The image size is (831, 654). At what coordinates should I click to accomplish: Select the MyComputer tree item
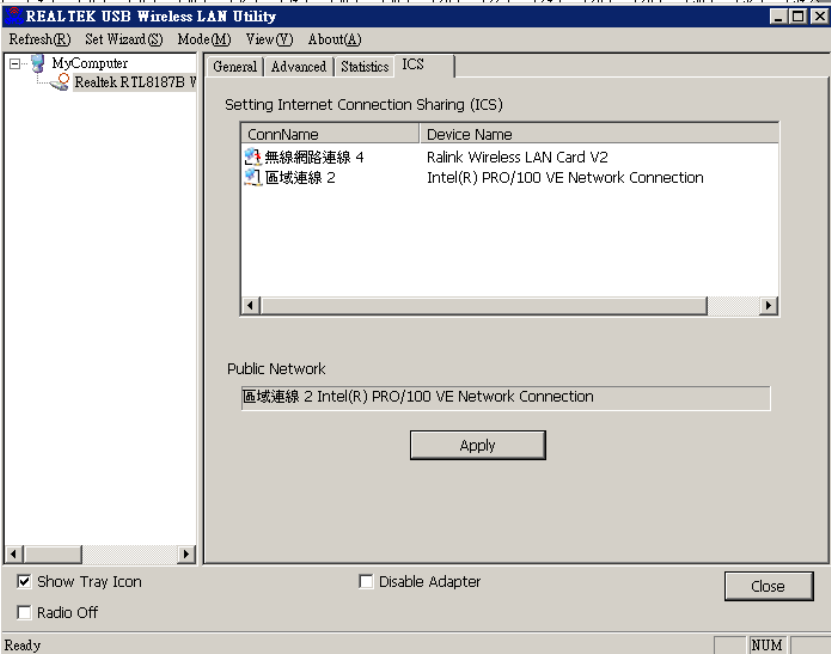[90, 64]
